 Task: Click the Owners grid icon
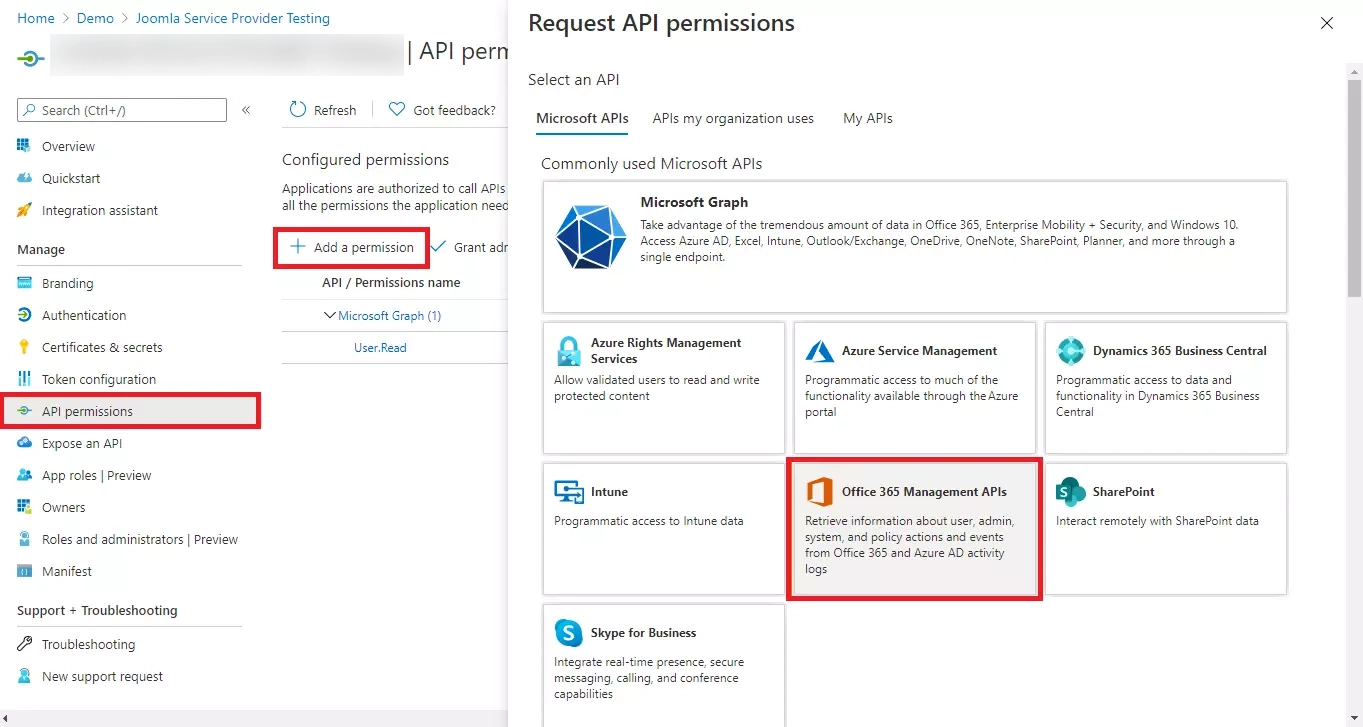tap(24, 507)
